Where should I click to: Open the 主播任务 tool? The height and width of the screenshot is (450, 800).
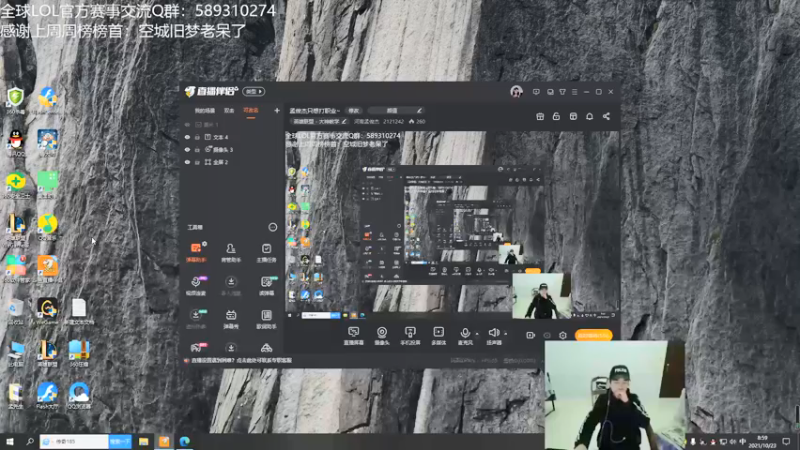point(266,252)
